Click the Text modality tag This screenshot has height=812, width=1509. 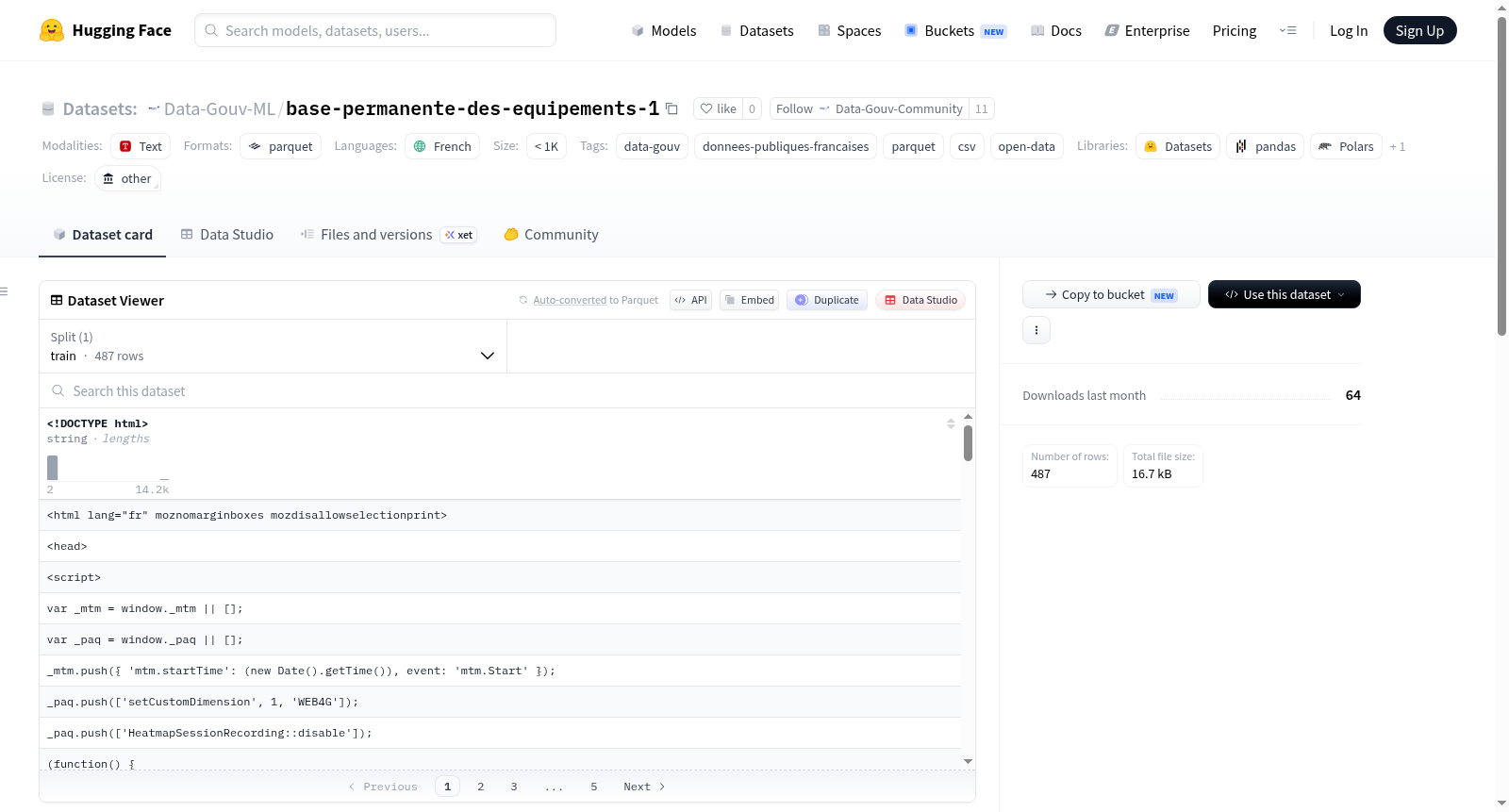pos(141,146)
